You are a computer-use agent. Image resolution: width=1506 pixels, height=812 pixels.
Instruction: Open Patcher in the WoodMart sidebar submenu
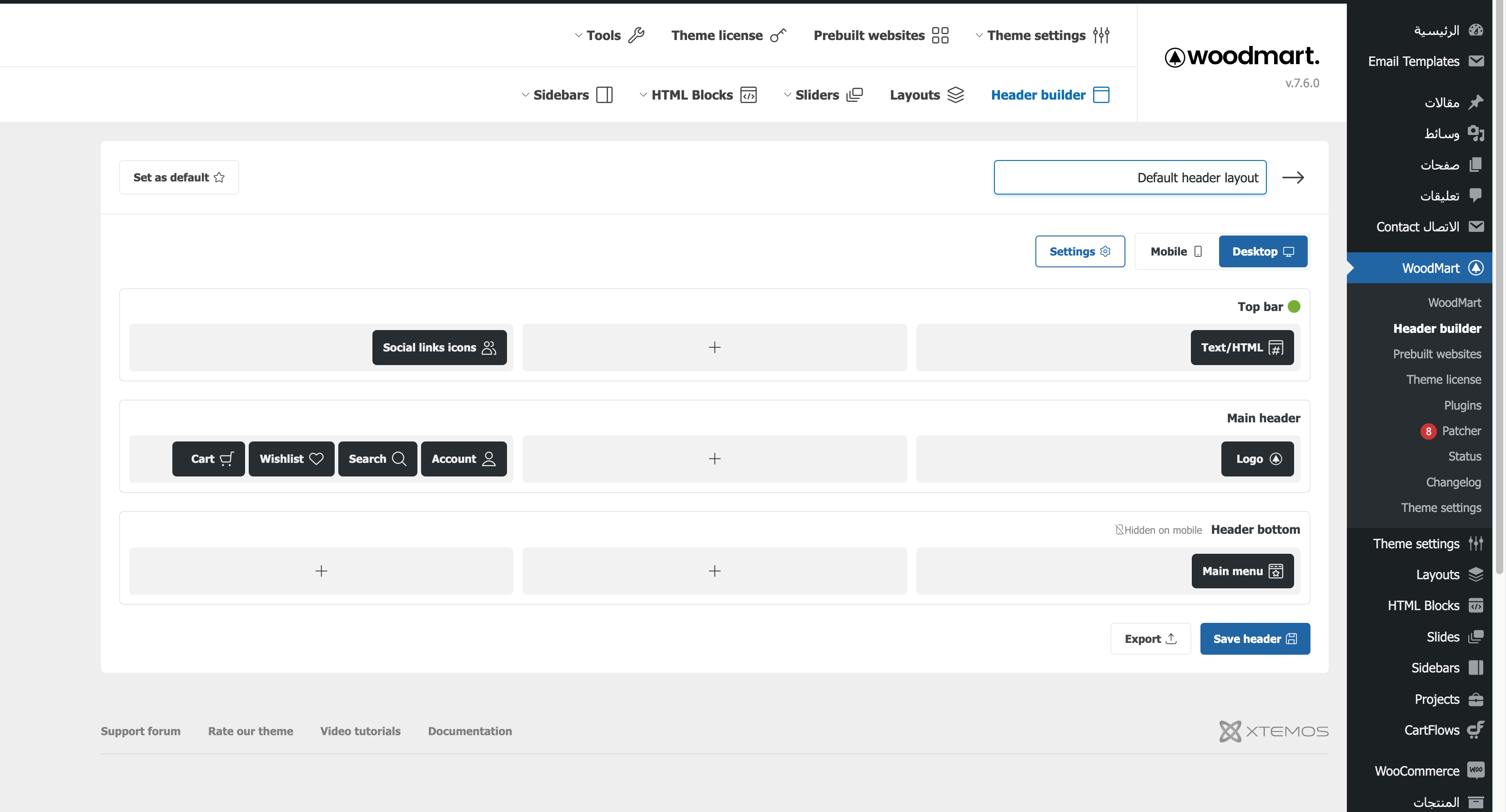1461,431
